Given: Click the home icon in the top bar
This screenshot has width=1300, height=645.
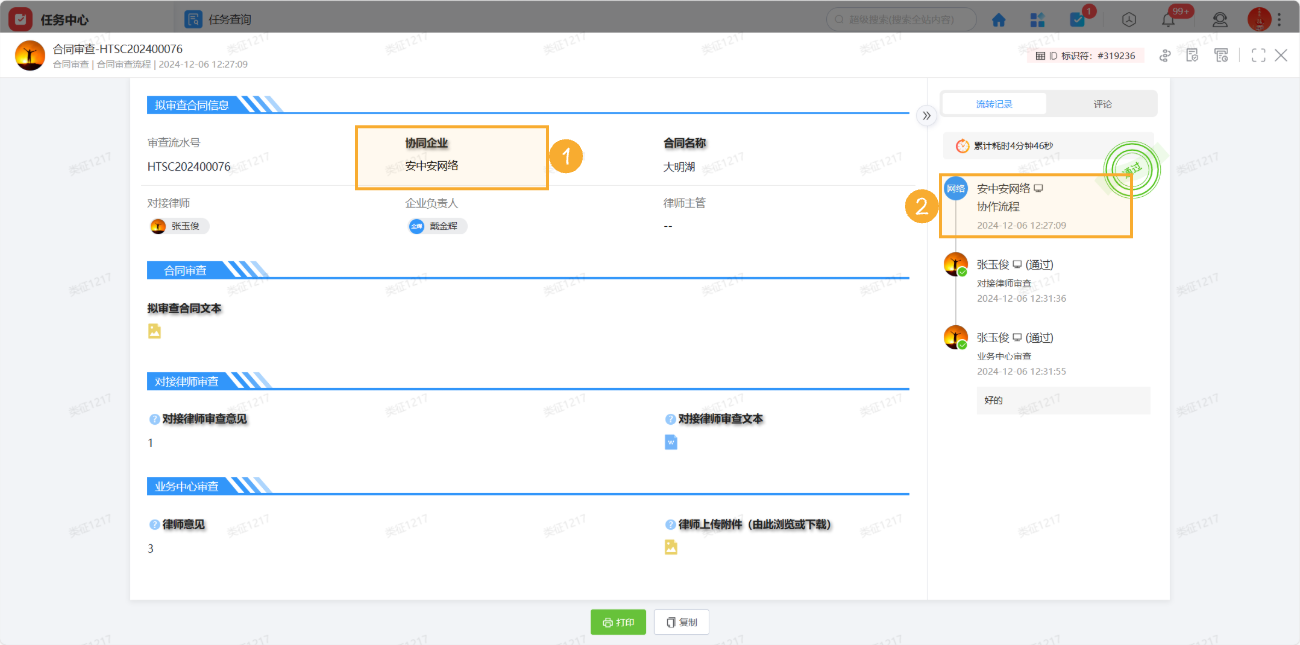Looking at the screenshot, I should (x=998, y=18).
